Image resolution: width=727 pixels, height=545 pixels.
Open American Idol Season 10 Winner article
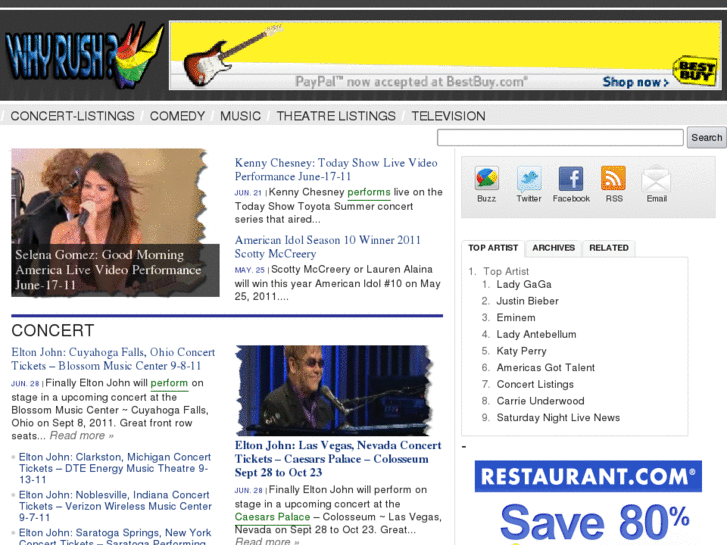point(327,247)
